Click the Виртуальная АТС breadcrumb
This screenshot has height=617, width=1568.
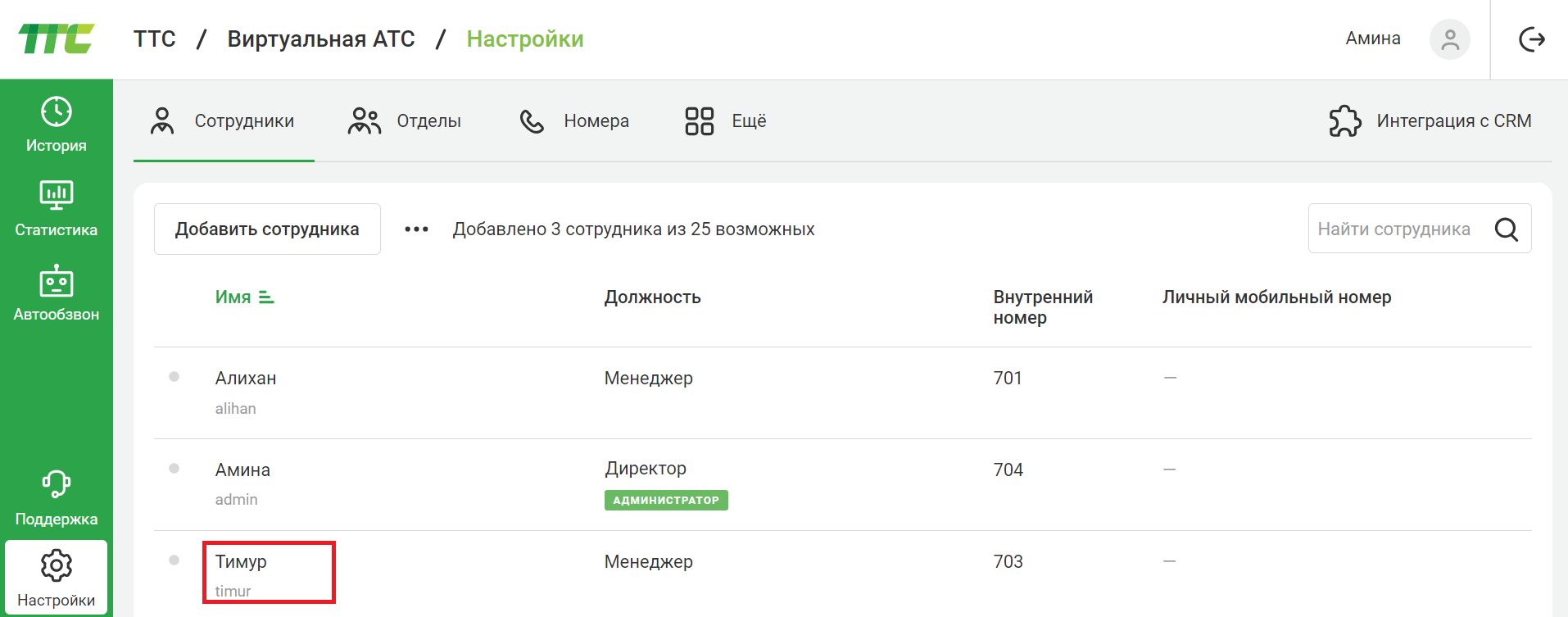[321, 39]
